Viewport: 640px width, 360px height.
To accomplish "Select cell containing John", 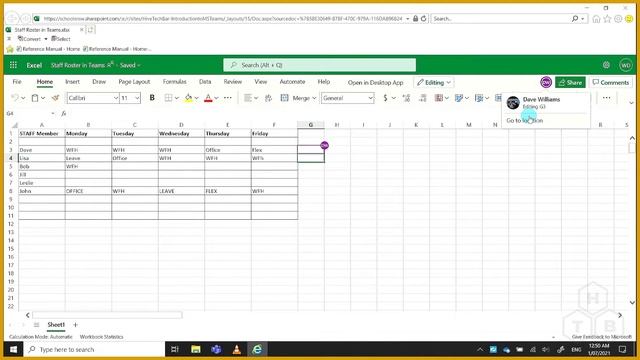I will [42, 191].
